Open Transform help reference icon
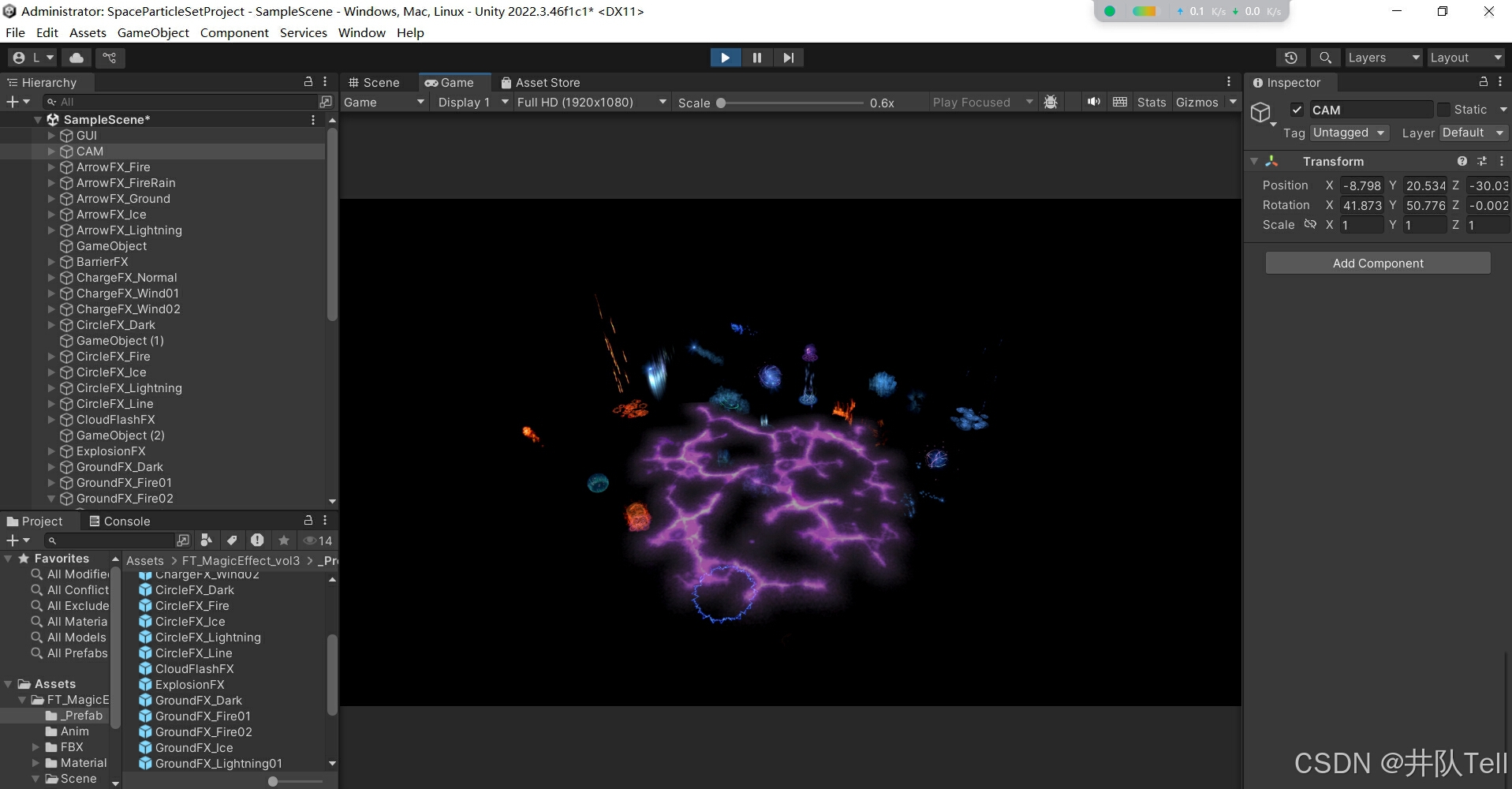1512x789 pixels. (1462, 161)
